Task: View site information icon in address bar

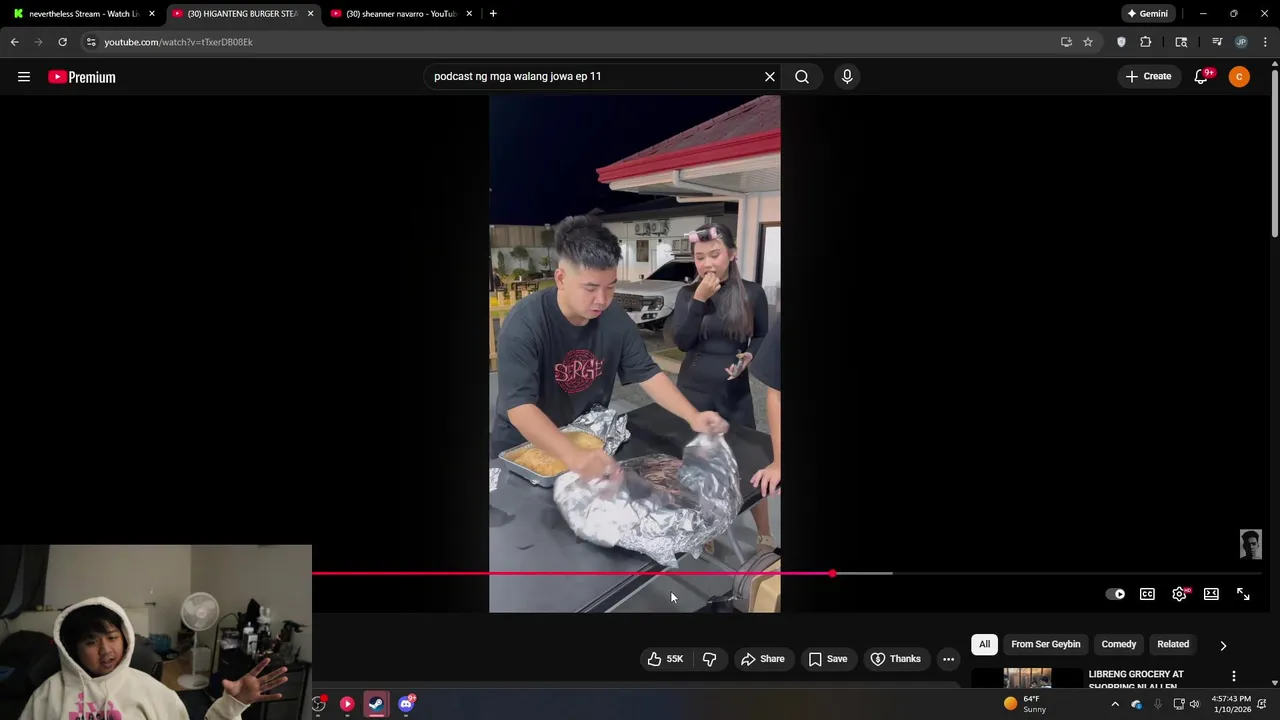Action: (91, 42)
